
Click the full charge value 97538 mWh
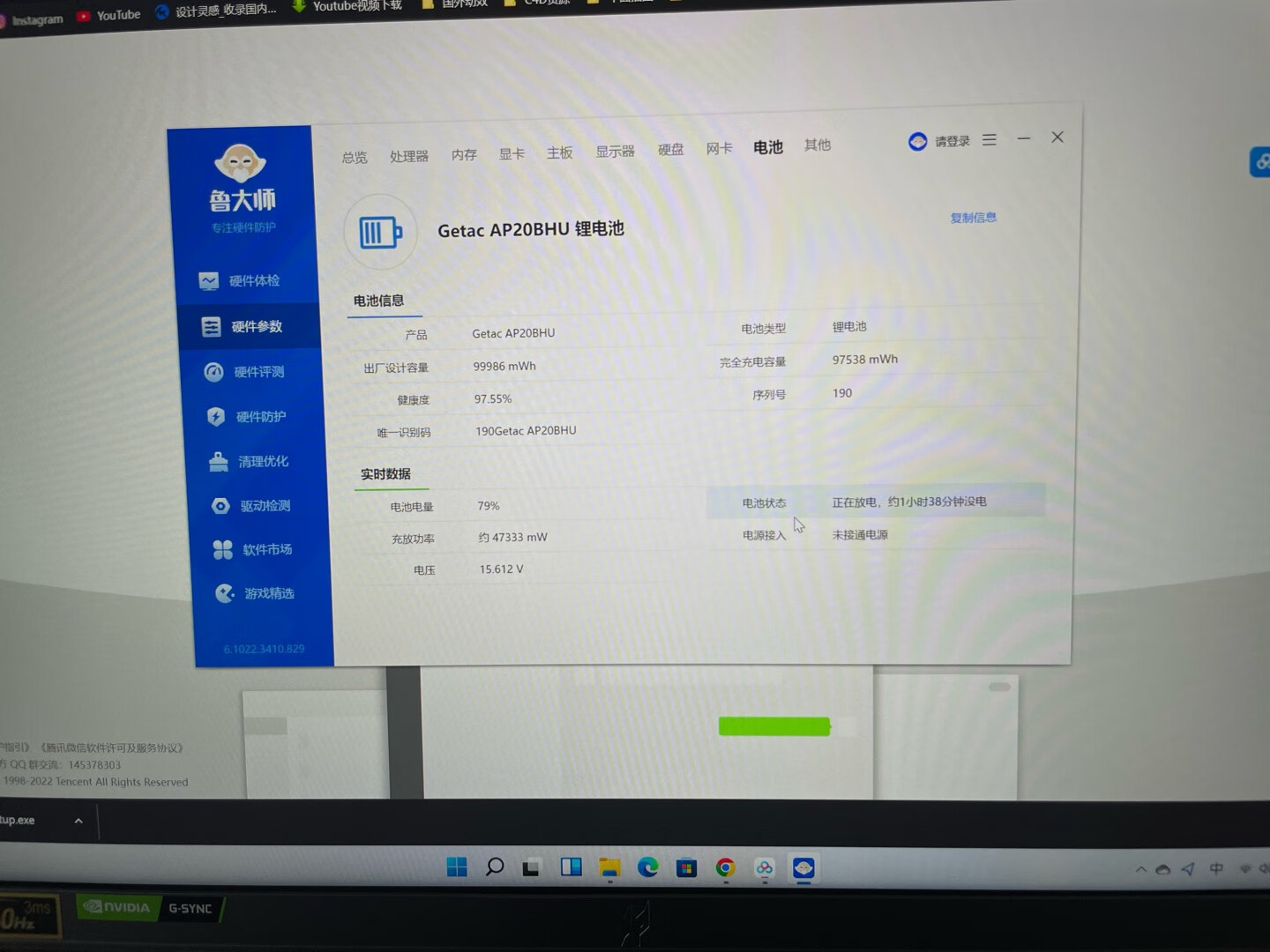click(865, 360)
